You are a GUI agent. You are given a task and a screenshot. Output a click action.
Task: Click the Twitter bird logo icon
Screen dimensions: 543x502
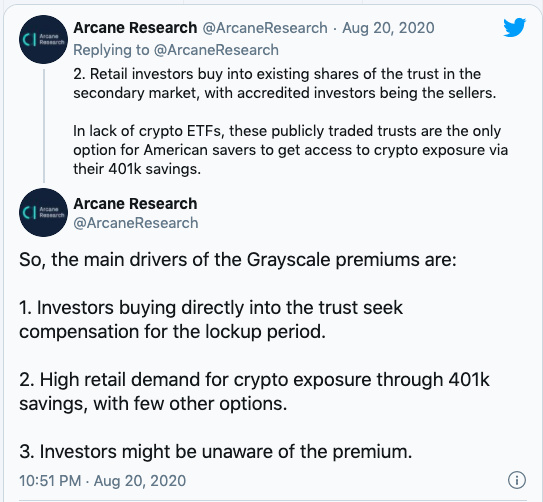pyautogui.click(x=515, y=27)
